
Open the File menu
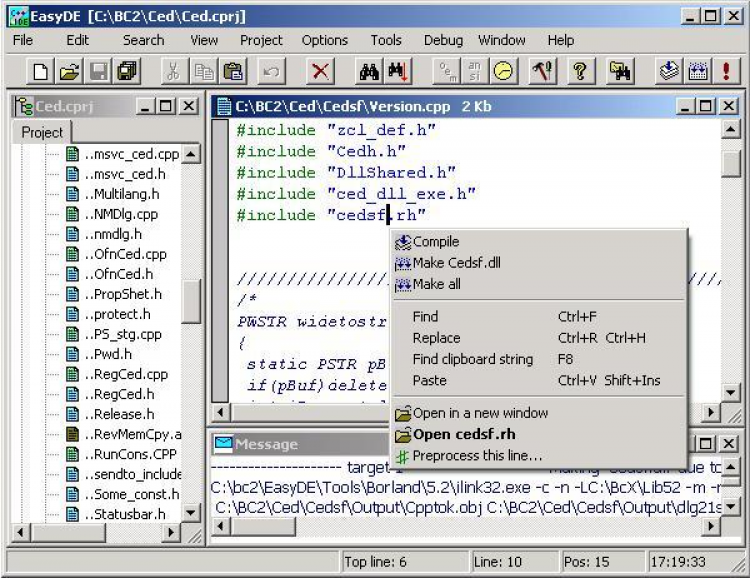click(x=23, y=40)
